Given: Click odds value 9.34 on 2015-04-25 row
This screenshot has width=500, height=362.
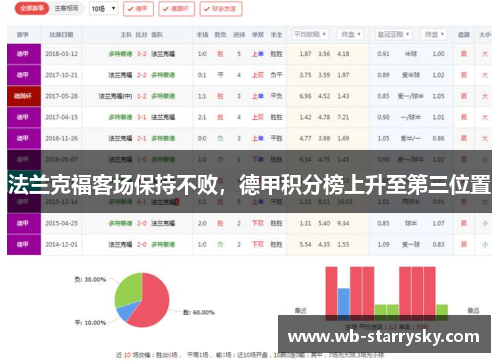Looking at the screenshot, I should [x=343, y=223].
